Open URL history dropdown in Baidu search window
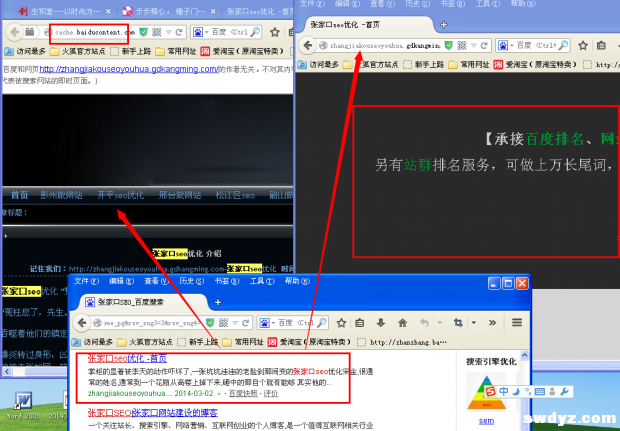This screenshot has height=431, width=620. (x=236, y=323)
